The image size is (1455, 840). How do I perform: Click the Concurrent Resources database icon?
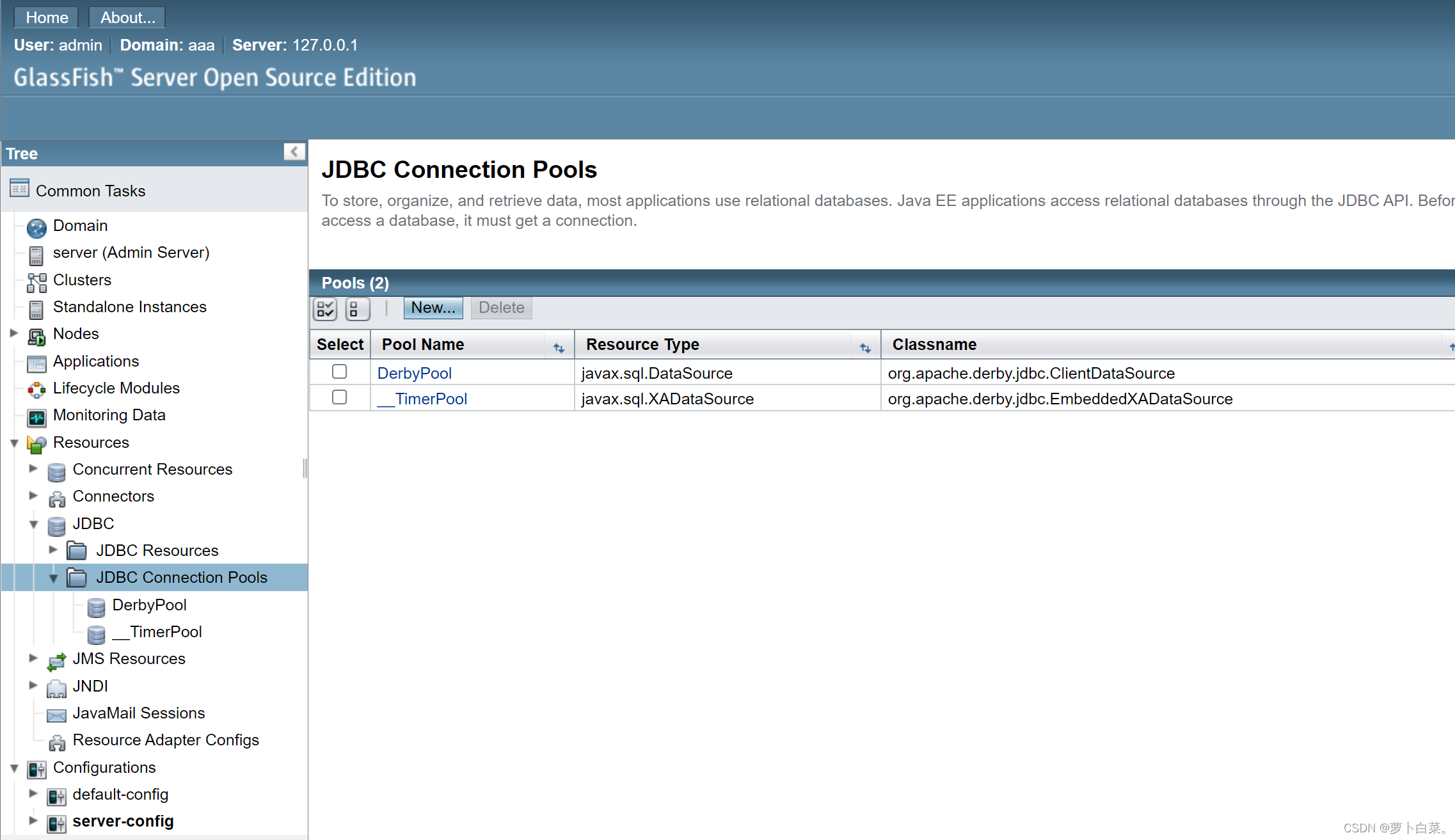point(56,472)
